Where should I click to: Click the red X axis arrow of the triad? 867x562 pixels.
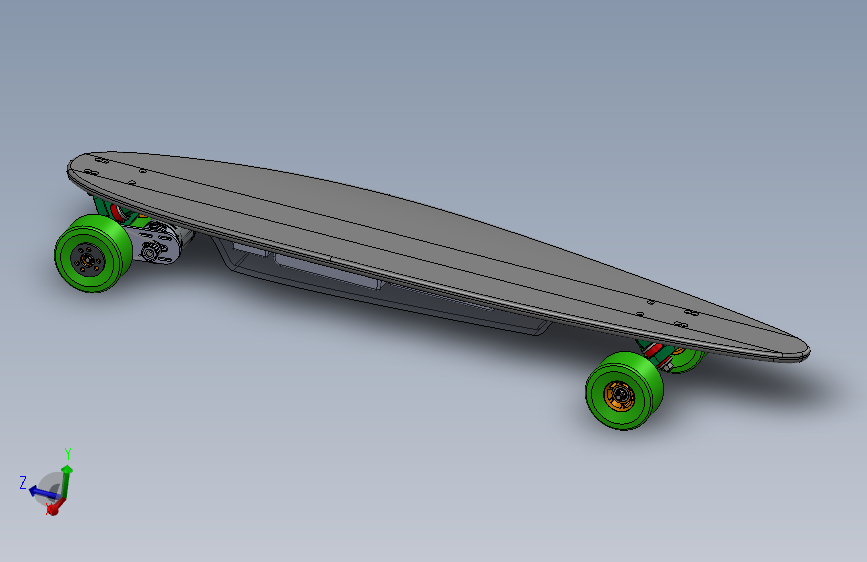[54, 507]
